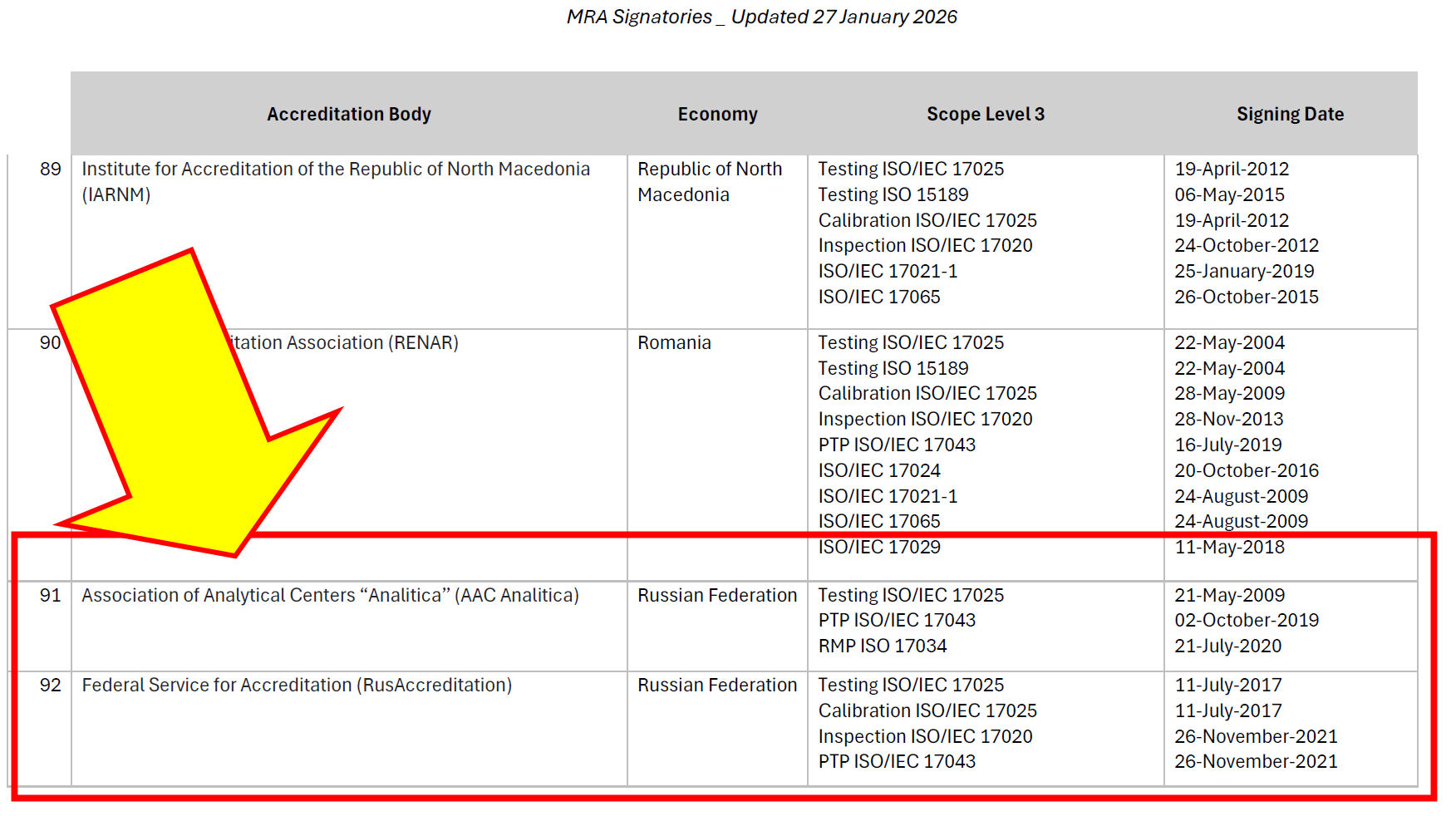
Task: Click row number 92
Action: pos(50,685)
